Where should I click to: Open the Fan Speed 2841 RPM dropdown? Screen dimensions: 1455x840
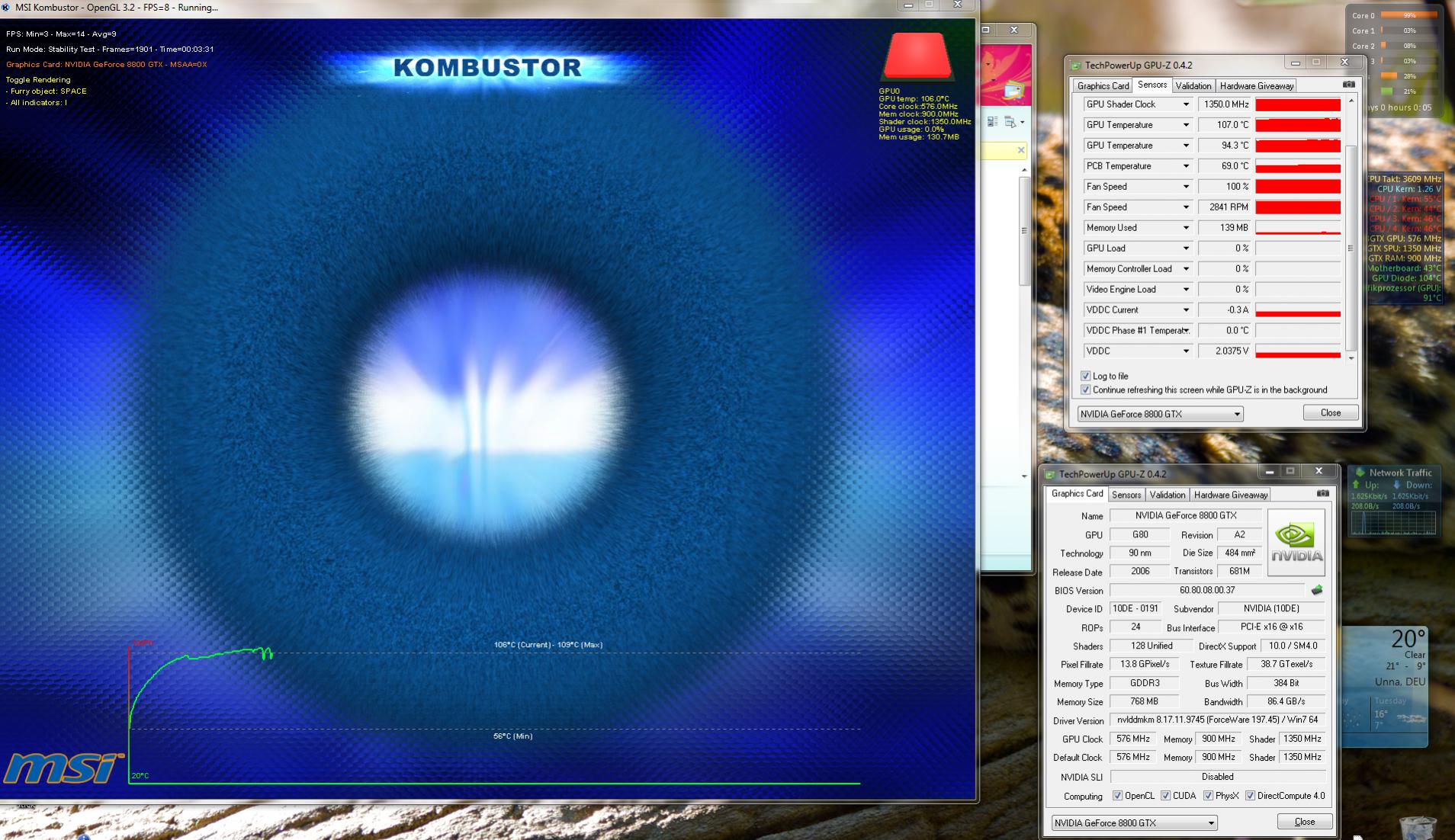pos(1186,207)
